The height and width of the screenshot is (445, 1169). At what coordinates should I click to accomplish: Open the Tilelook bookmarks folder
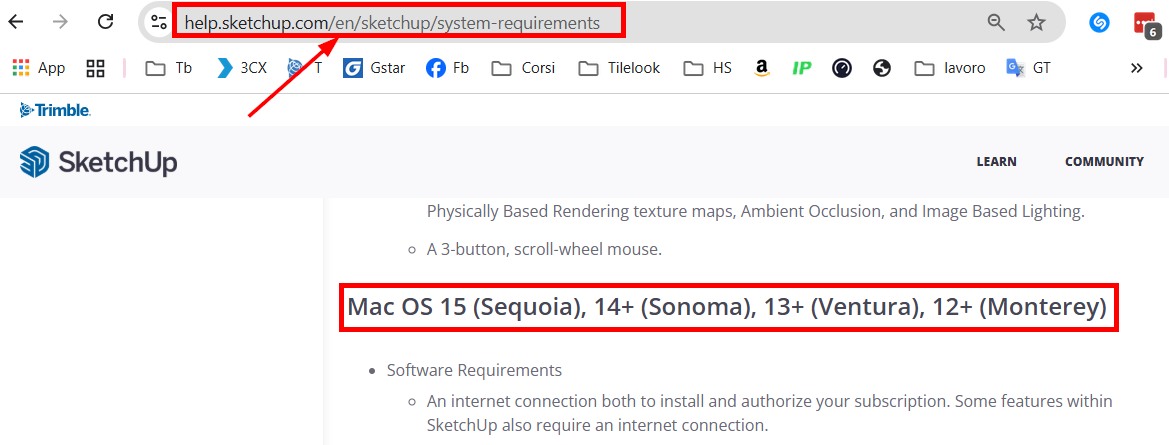[x=620, y=69]
